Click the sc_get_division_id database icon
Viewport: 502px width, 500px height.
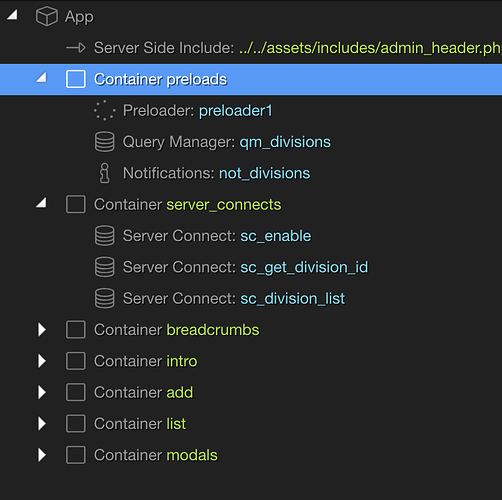pyautogui.click(x=105, y=267)
